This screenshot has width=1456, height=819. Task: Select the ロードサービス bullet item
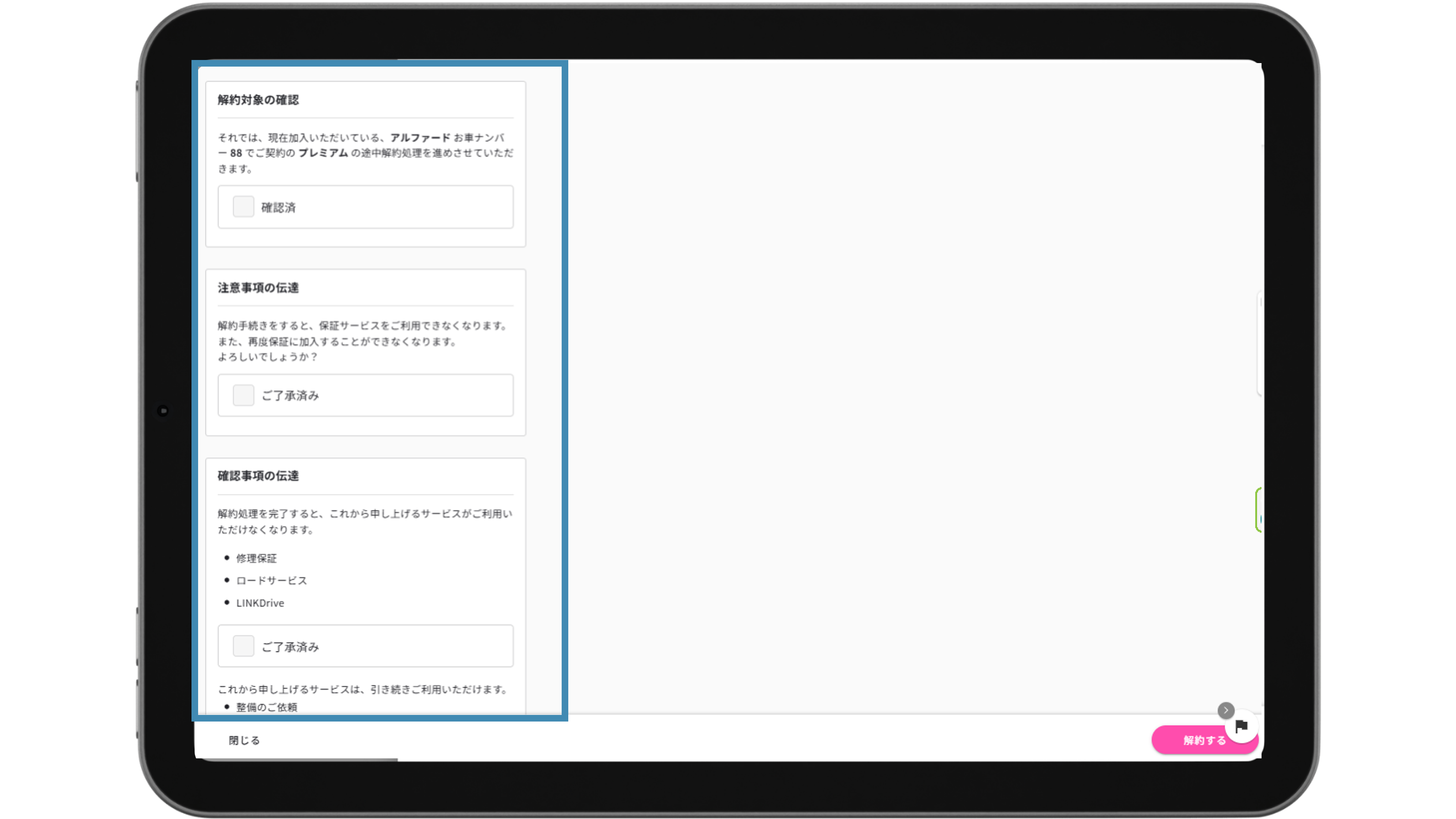(x=271, y=580)
